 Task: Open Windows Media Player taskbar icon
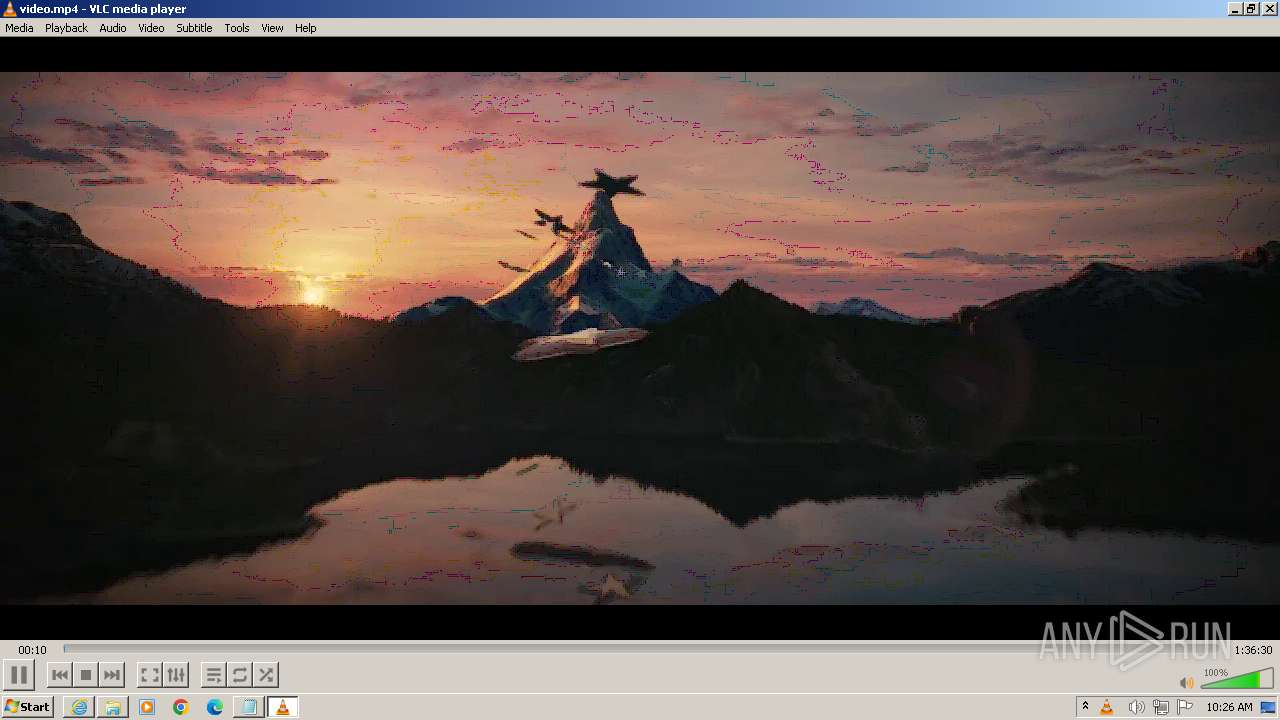coord(147,707)
